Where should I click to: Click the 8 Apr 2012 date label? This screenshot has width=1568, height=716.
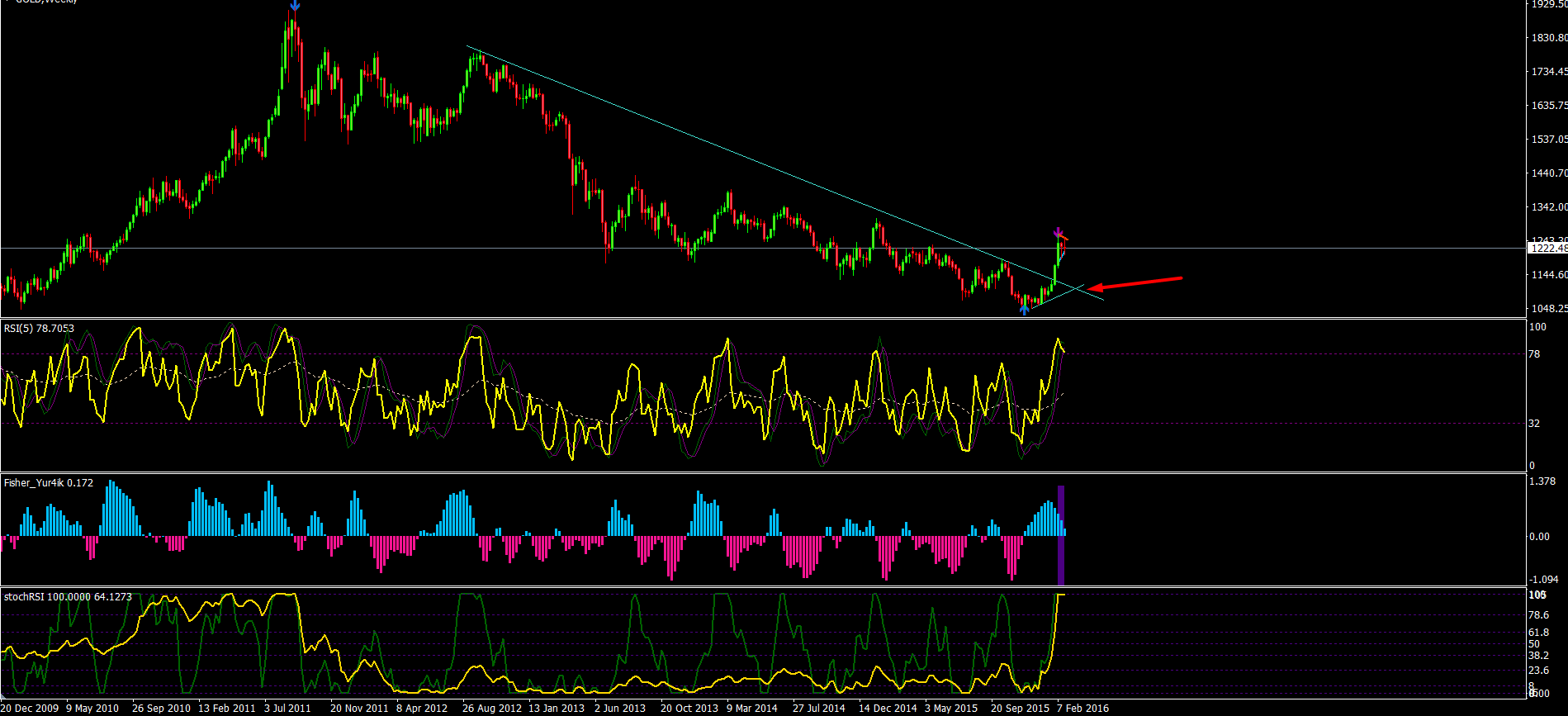422,709
